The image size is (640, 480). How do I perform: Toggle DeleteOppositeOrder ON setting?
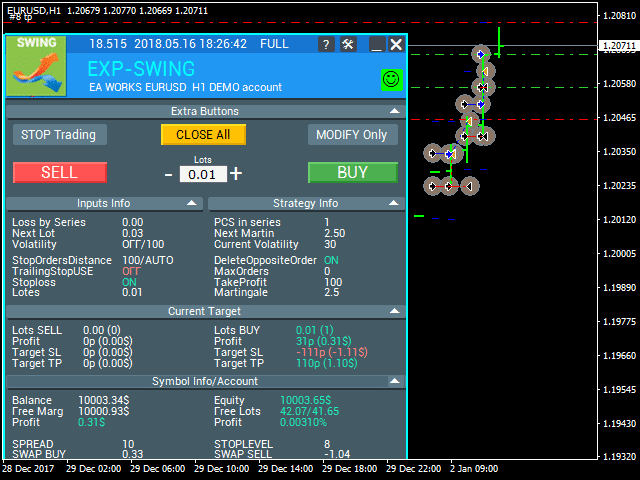tap(331, 260)
